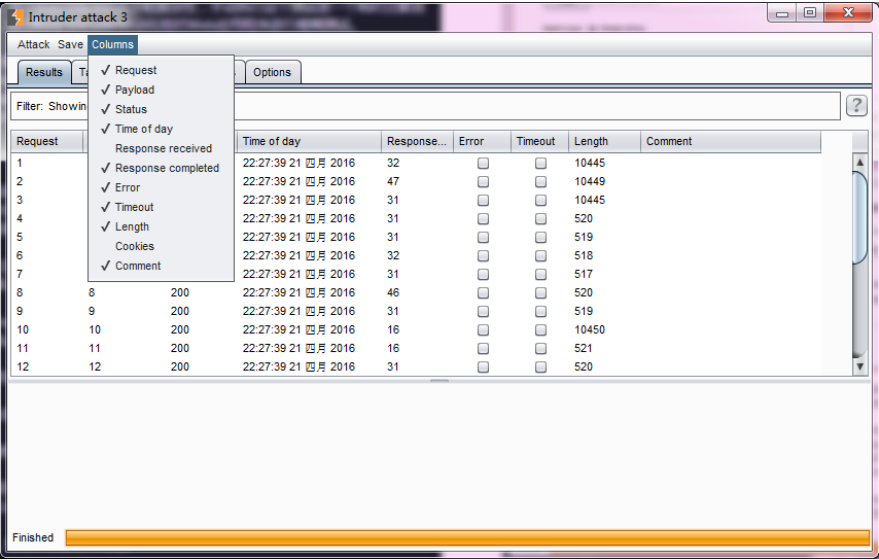Click the results table scrollbar thumb
The image size is (879, 560).
[x=859, y=217]
